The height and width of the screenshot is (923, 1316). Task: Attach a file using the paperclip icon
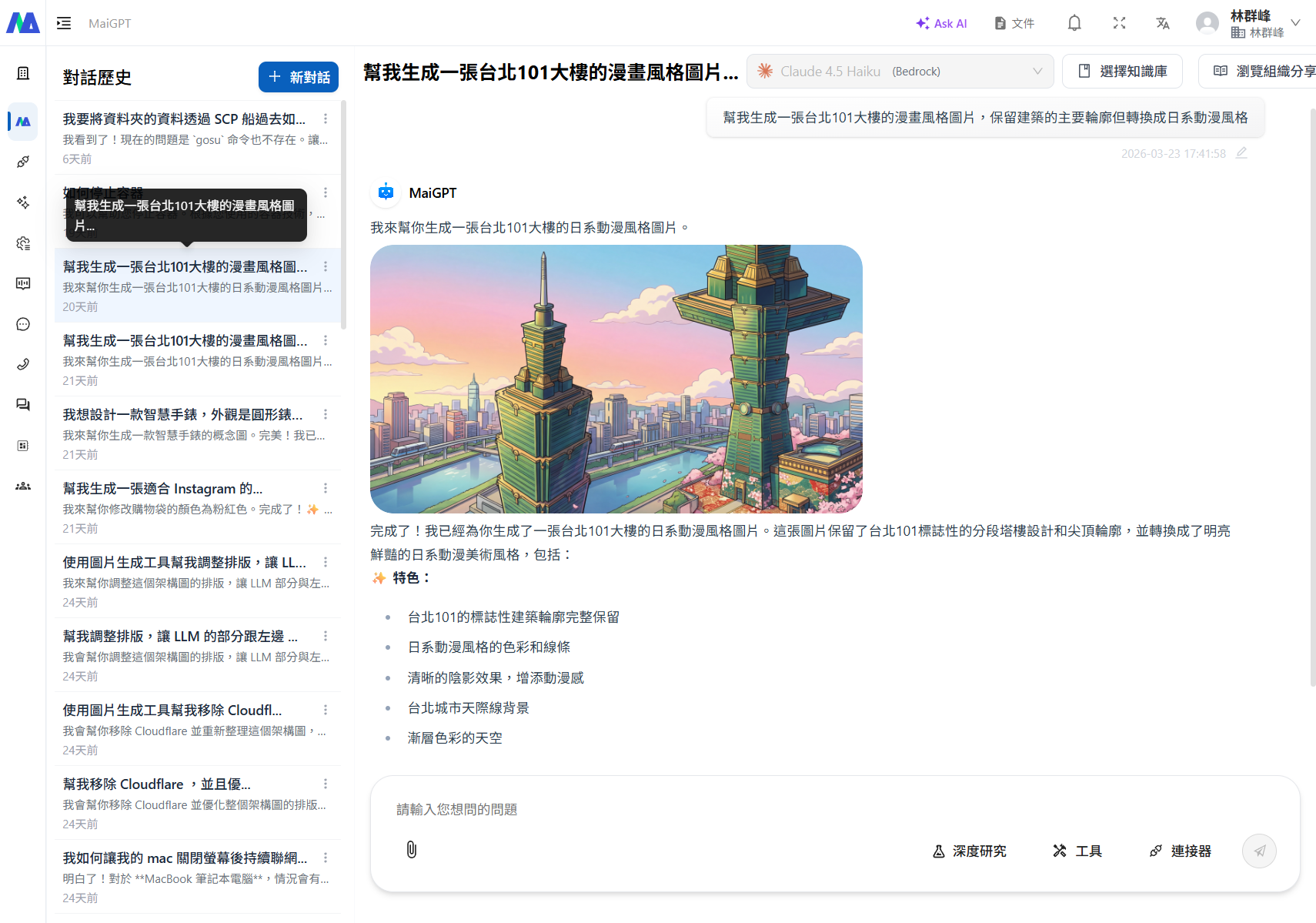click(410, 850)
